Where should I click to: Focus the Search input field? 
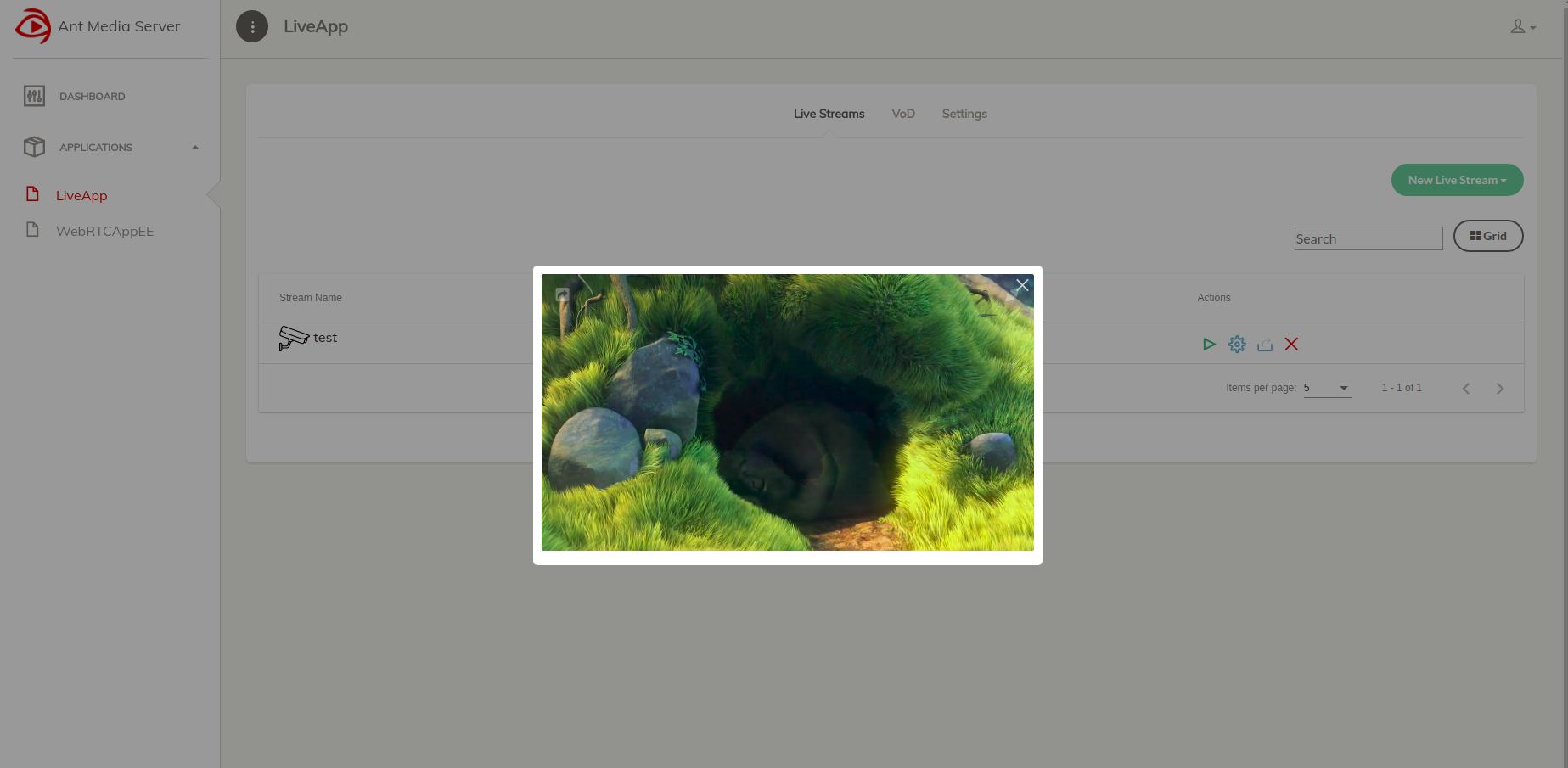pyautogui.click(x=1368, y=238)
